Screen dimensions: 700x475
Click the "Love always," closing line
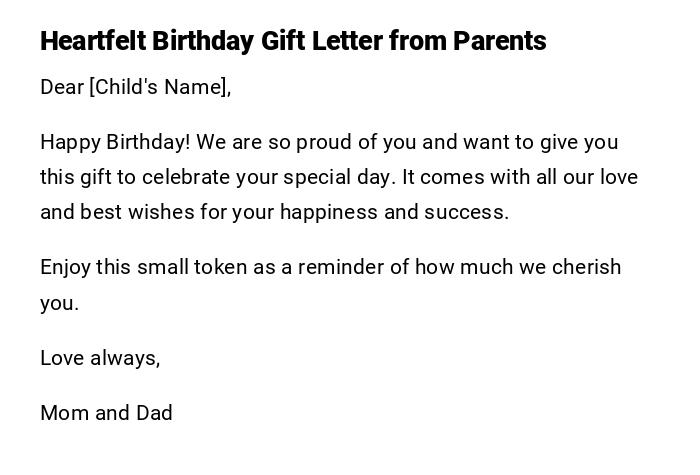click(100, 358)
